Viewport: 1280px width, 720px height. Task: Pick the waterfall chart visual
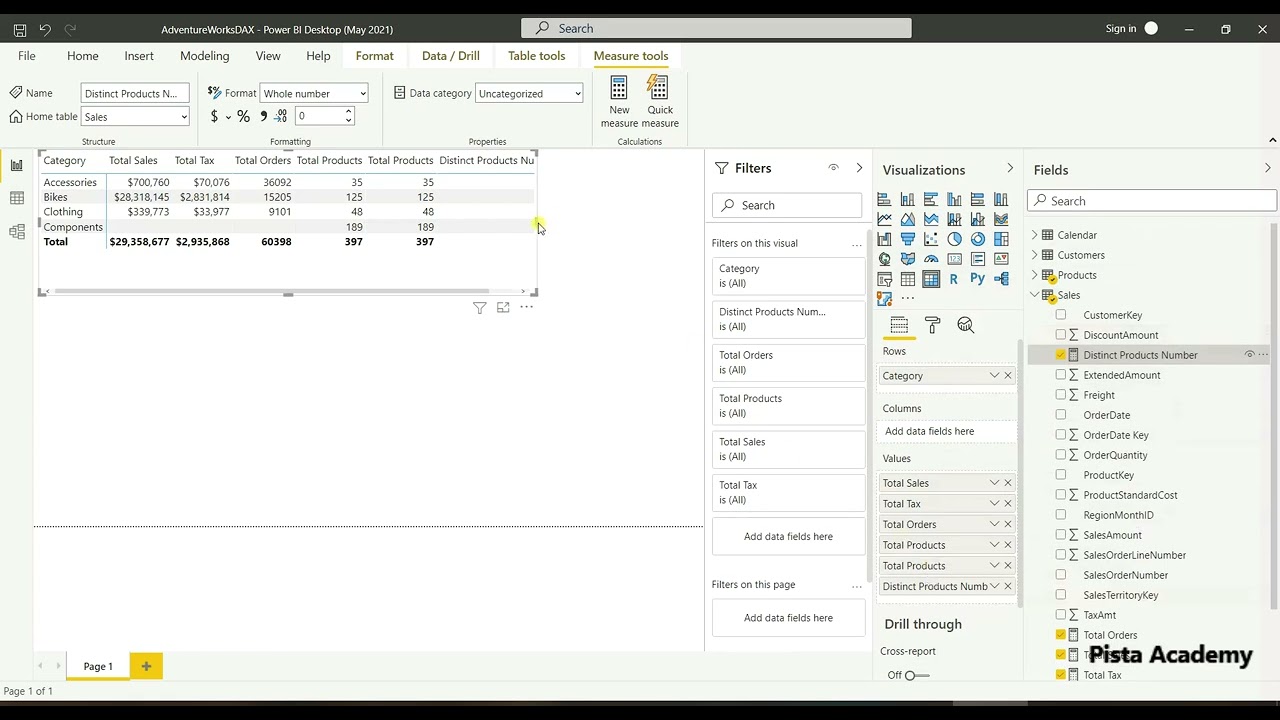coord(884,239)
